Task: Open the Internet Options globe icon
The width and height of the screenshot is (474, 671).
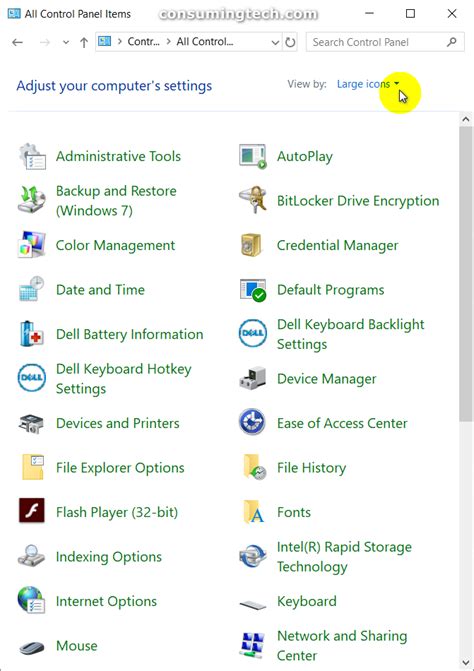Action: pos(32,600)
